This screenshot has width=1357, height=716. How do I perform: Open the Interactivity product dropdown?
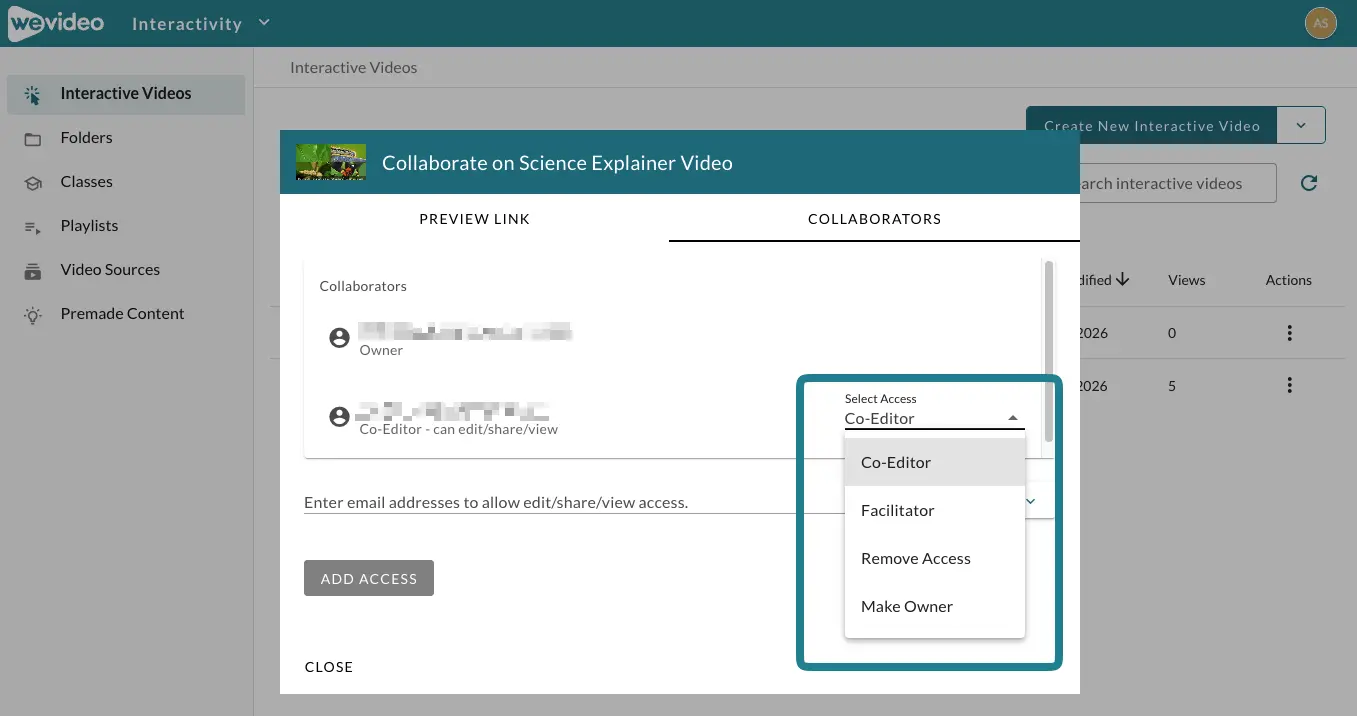(x=201, y=23)
